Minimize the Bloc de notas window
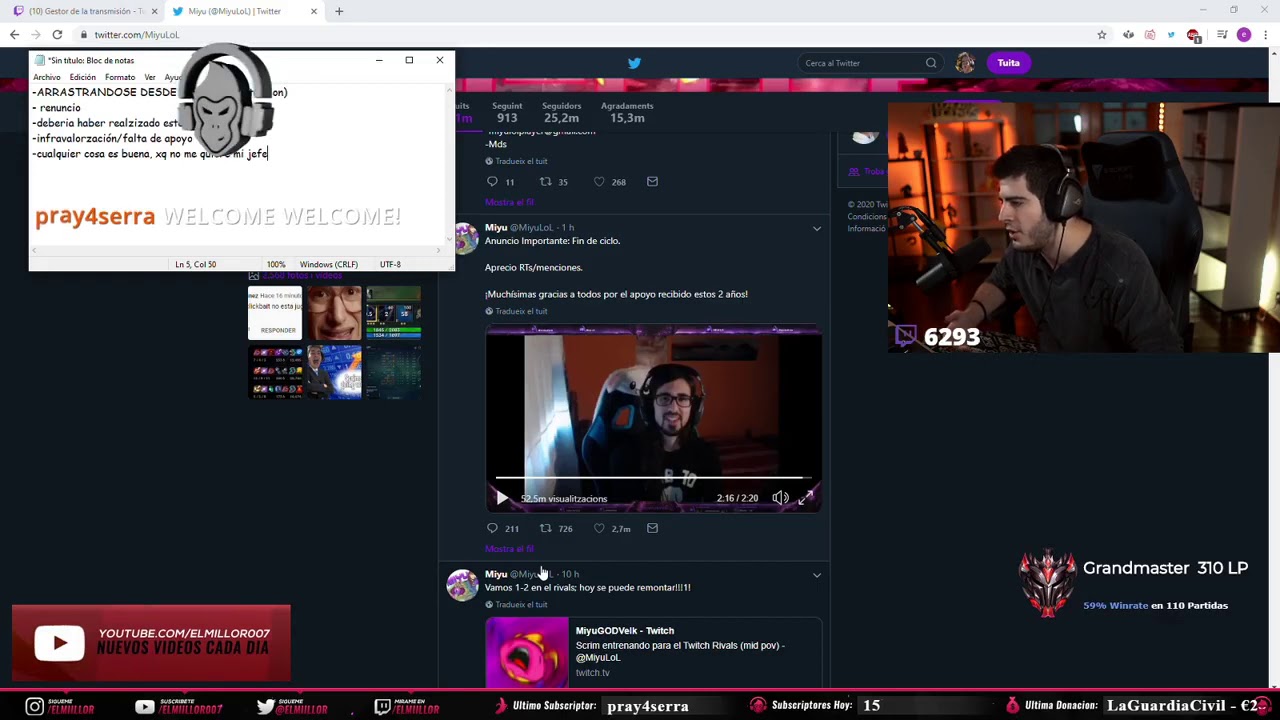Screen dimensions: 1280x720 pos(379,60)
